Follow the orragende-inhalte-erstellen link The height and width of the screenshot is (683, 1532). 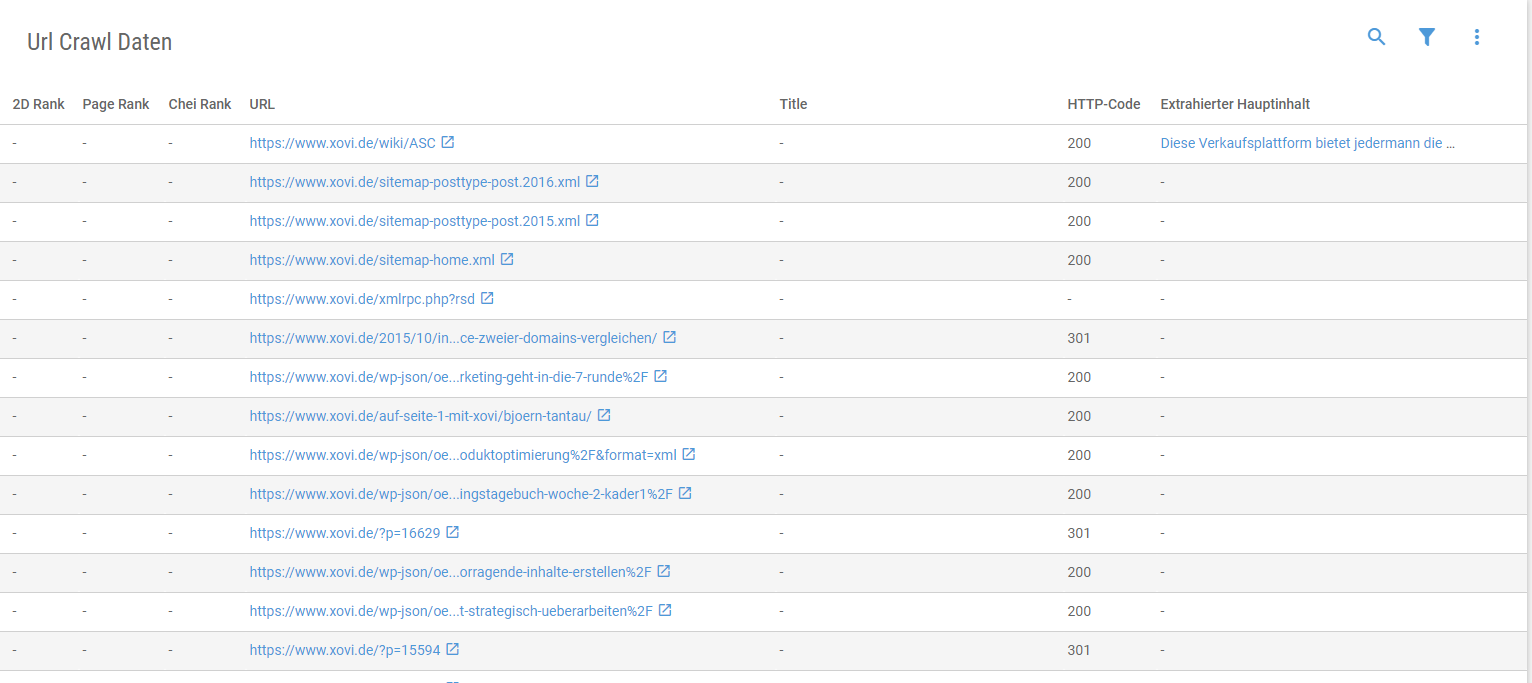451,572
